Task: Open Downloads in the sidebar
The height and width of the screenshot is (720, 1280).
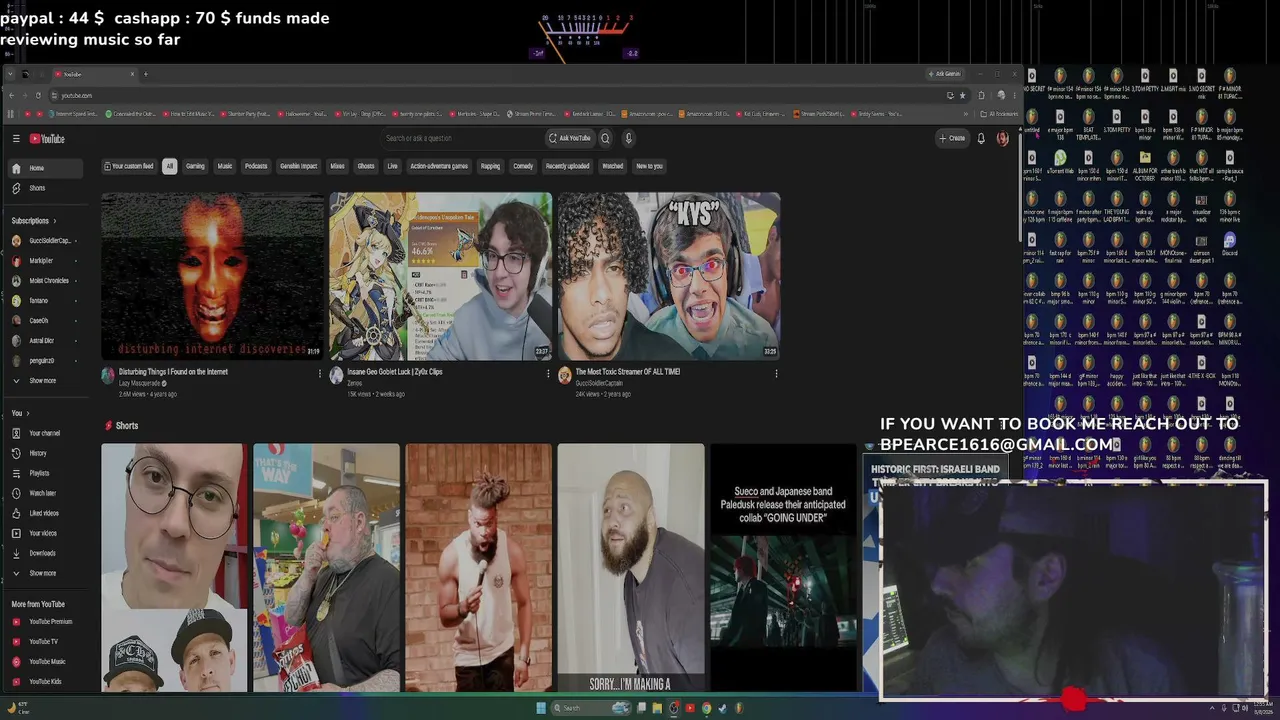Action: click(x=46, y=553)
